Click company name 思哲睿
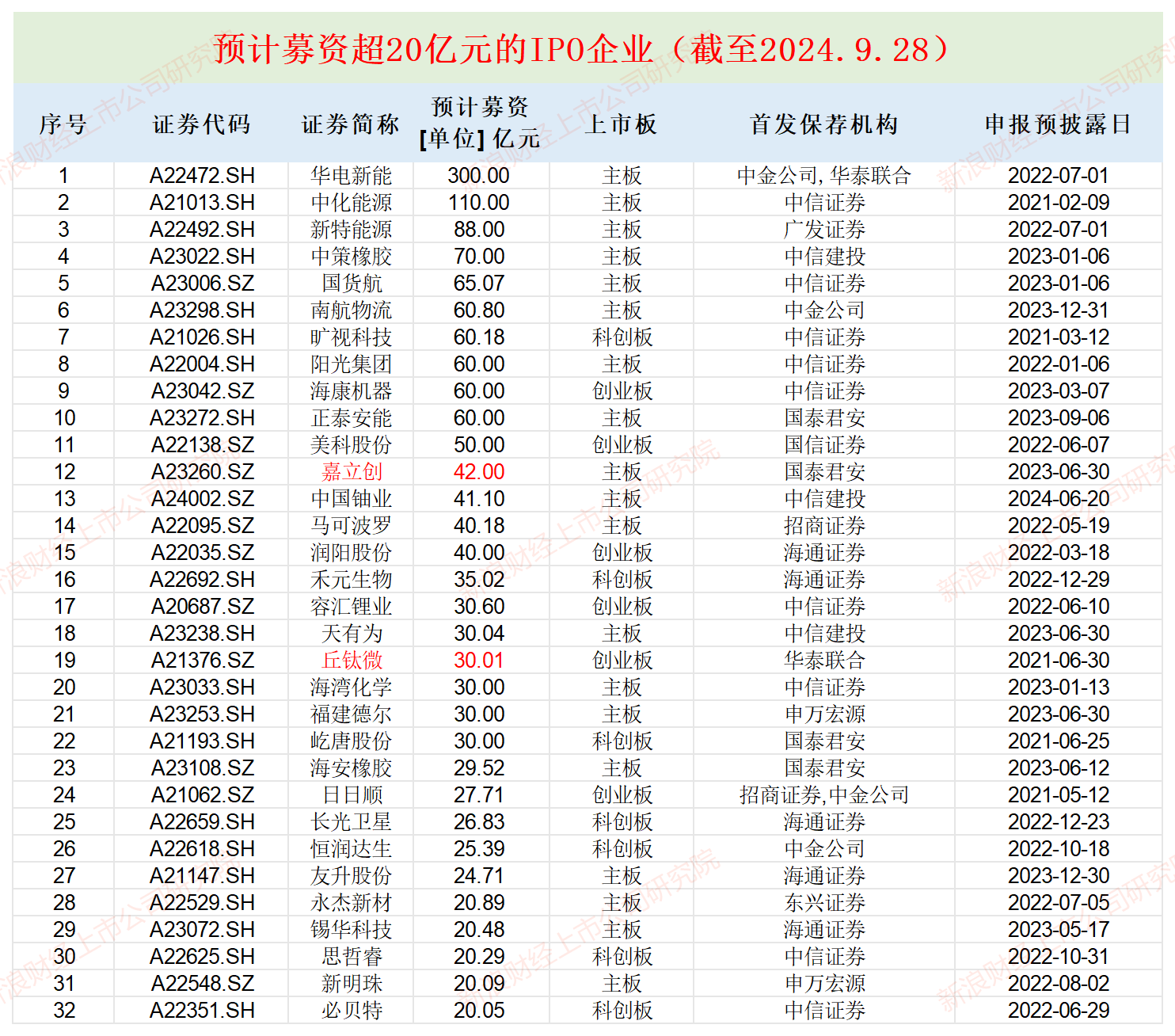This screenshot has height=1036, width=1175. pyautogui.click(x=351, y=957)
